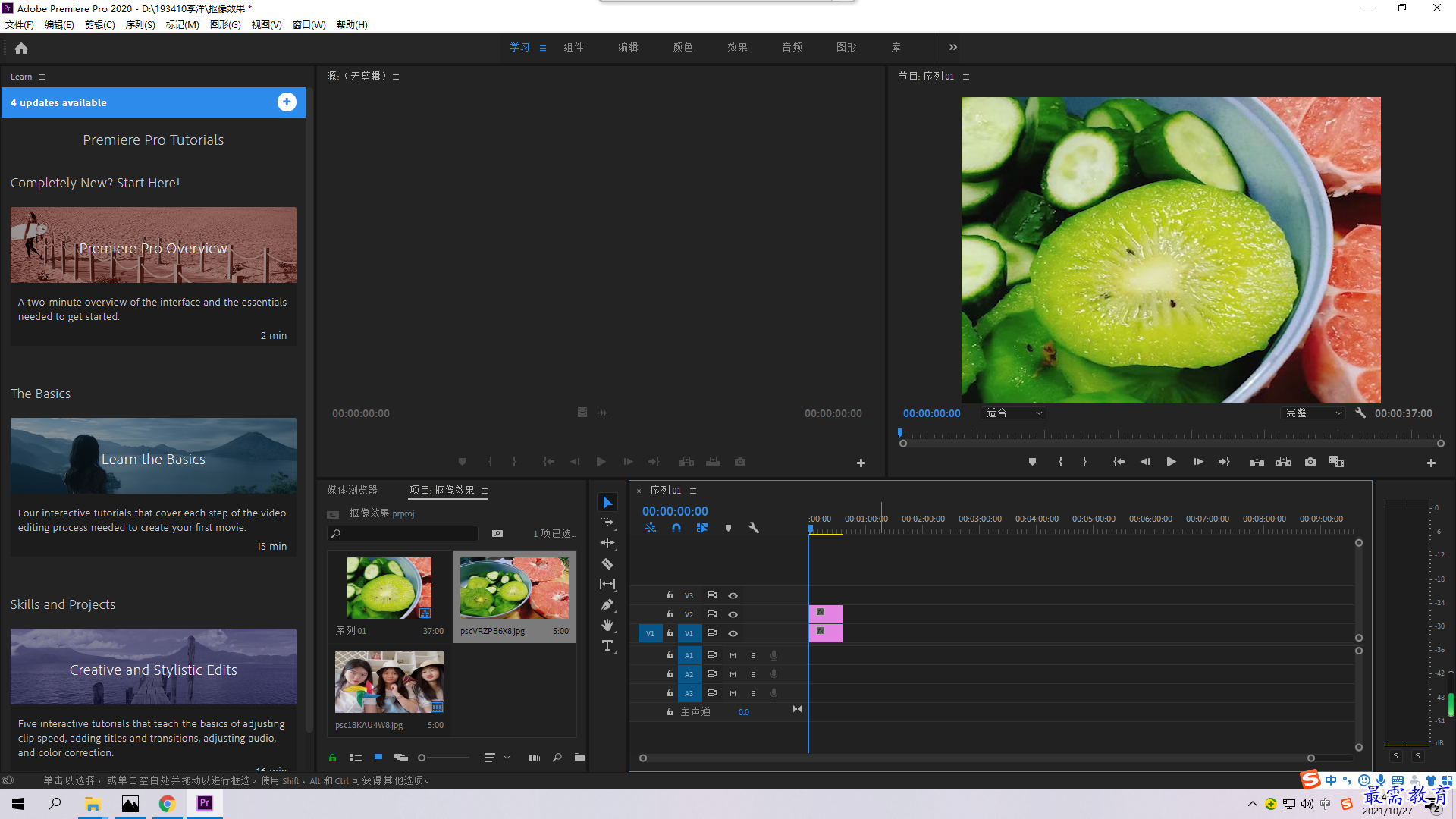Add marker in timeline panel
The width and height of the screenshot is (1456, 819).
point(728,528)
